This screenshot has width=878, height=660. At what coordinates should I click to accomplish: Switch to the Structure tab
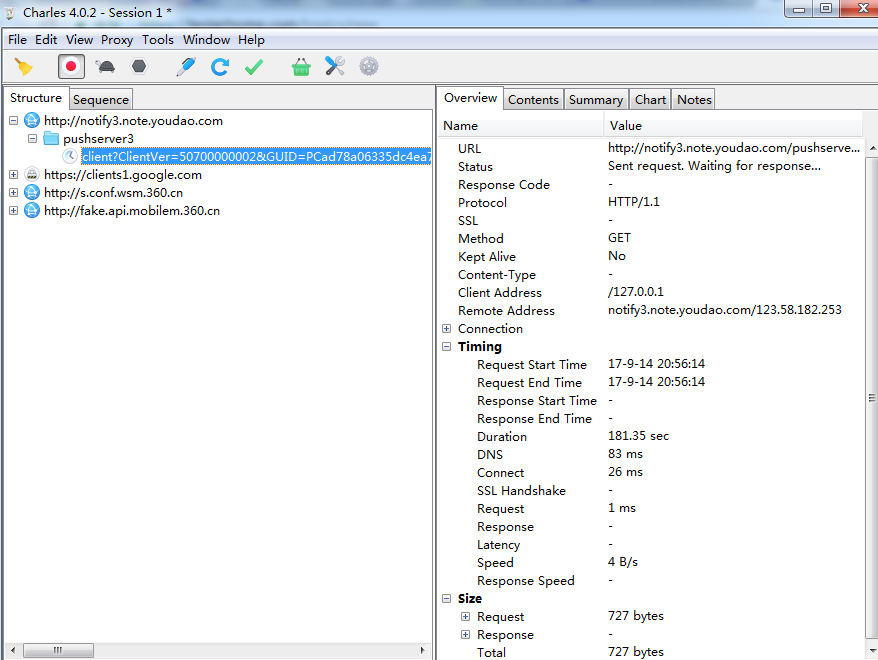[x=36, y=98]
